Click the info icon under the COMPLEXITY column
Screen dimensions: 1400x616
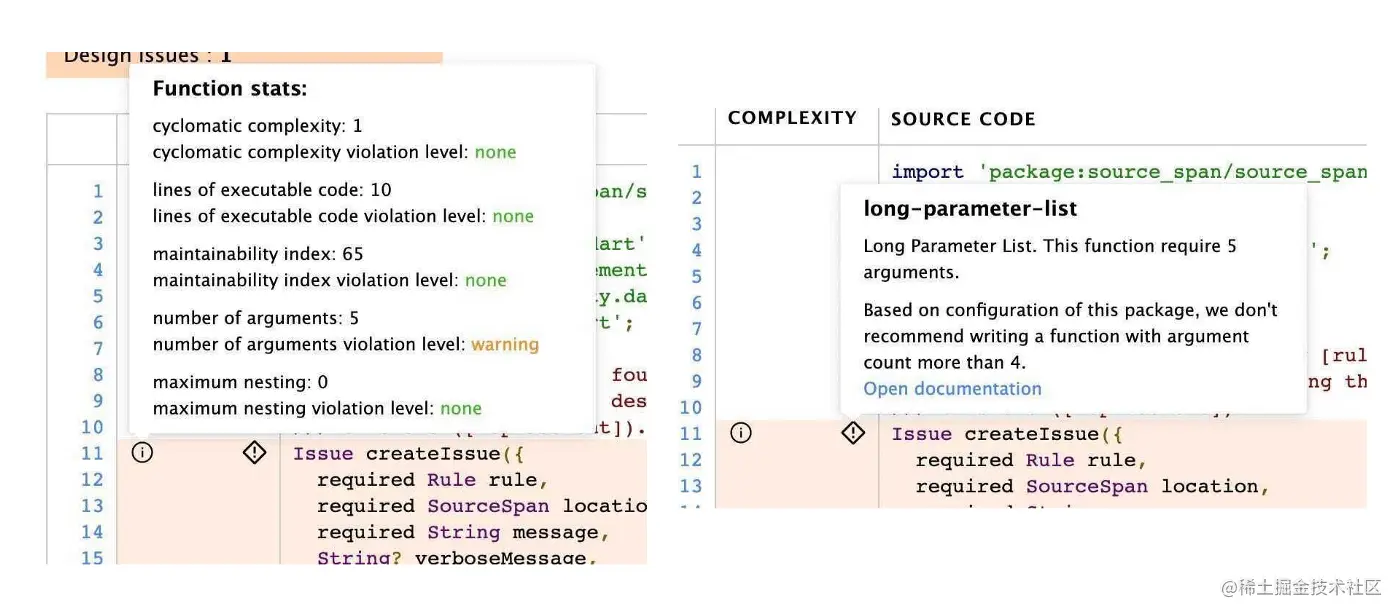(x=740, y=433)
